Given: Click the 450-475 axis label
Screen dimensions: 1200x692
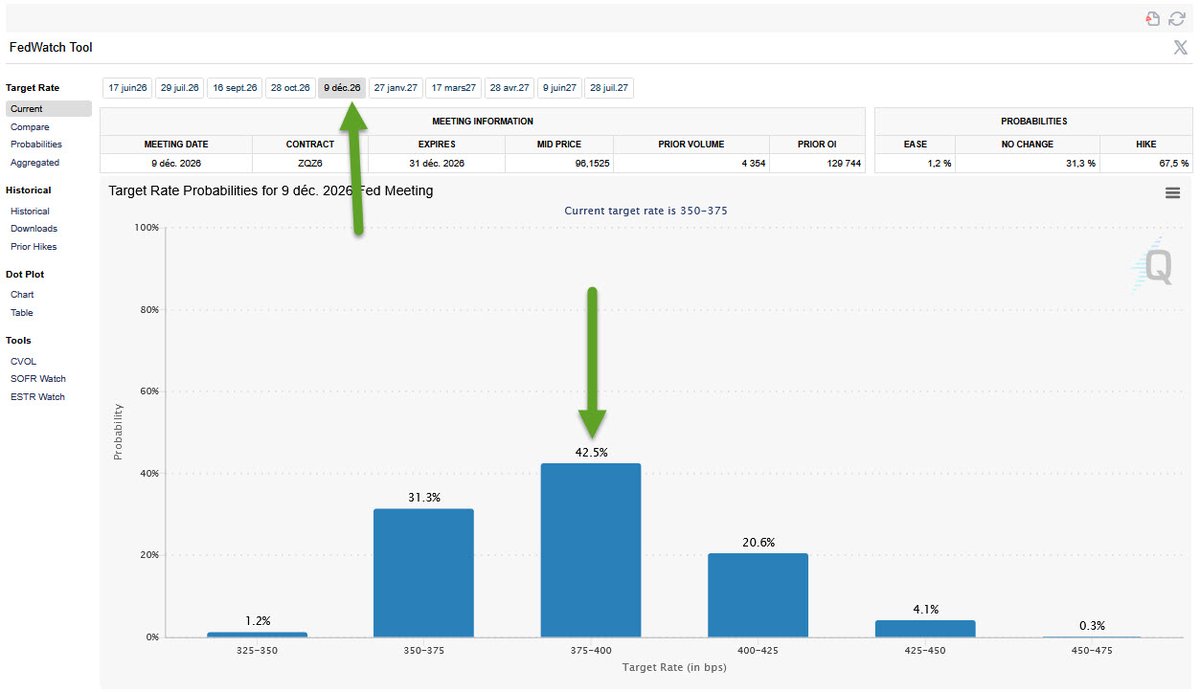Looking at the screenshot, I should (1091, 650).
